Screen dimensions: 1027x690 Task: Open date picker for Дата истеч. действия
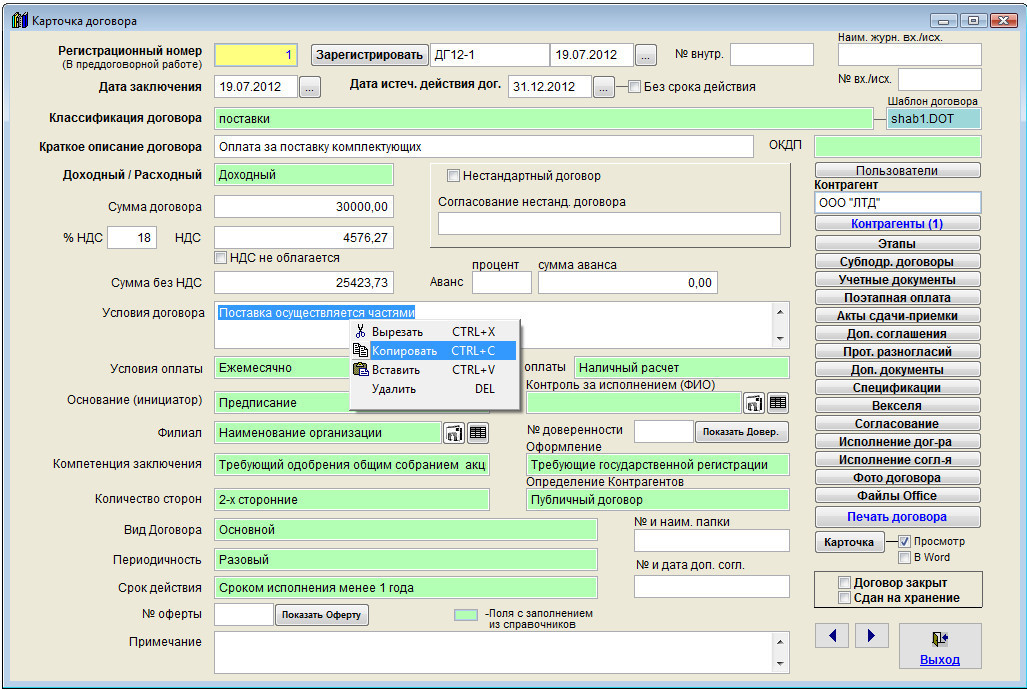coord(603,88)
